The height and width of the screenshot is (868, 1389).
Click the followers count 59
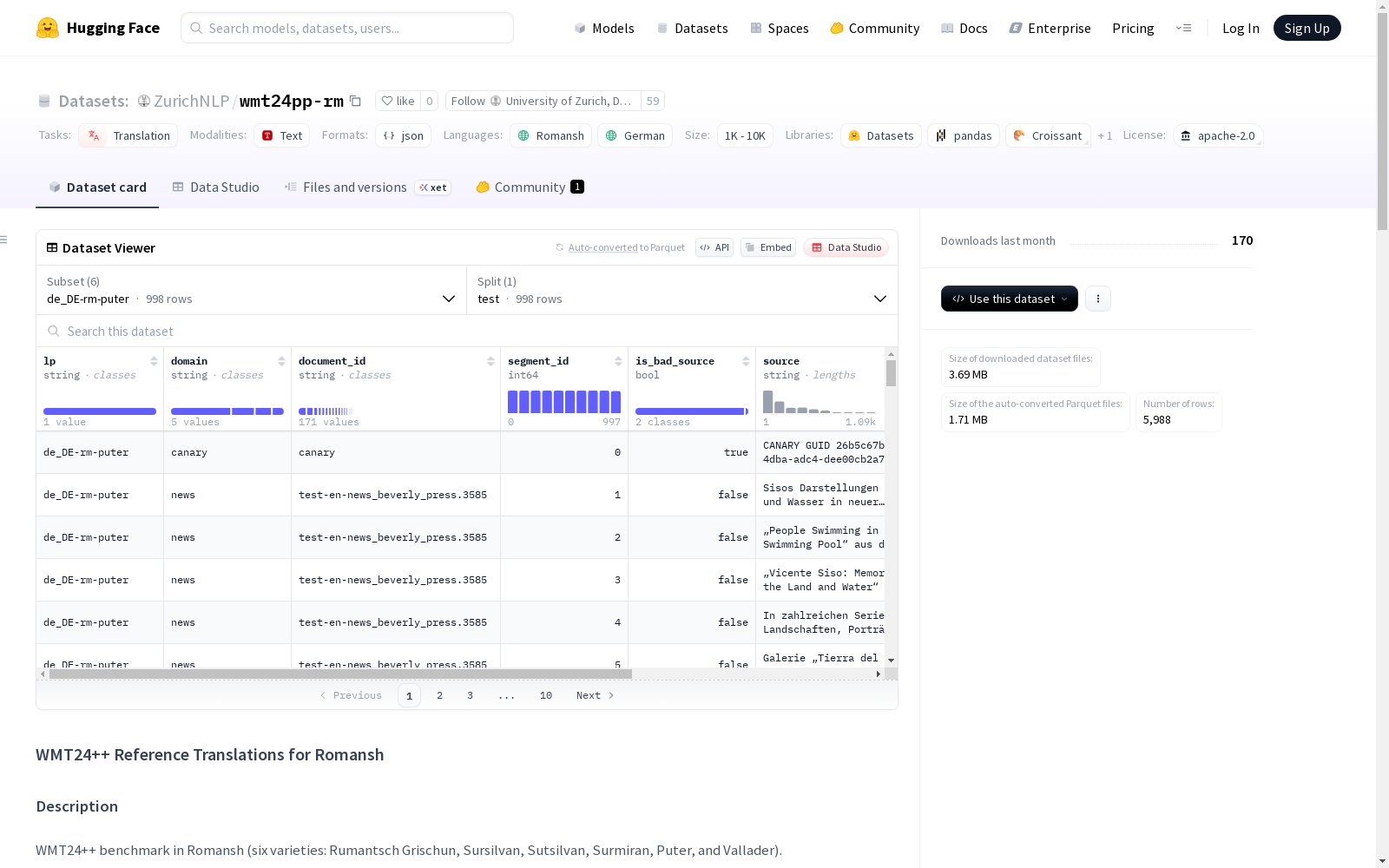coord(653,101)
